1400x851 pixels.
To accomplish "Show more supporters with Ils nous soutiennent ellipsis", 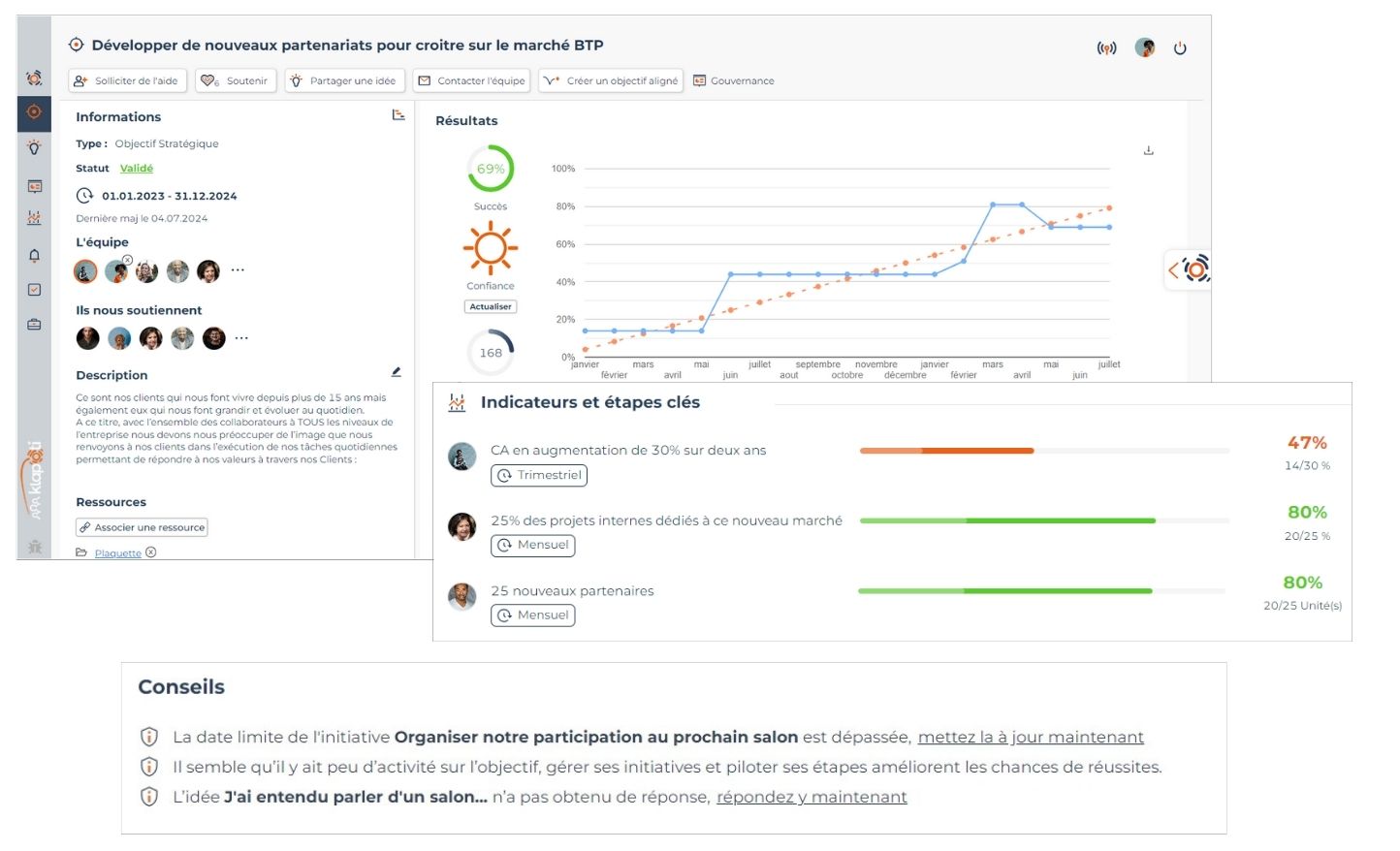I will [241, 338].
